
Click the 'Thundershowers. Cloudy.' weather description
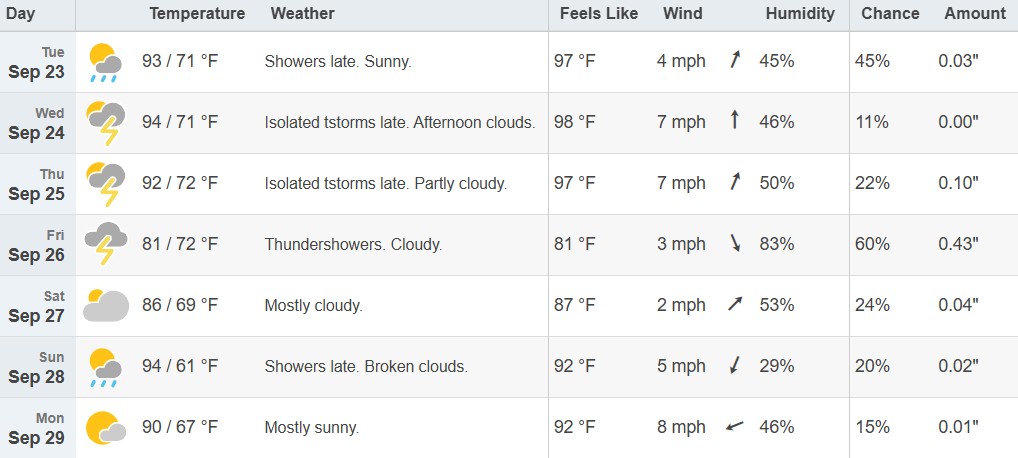pyautogui.click(x=353, y=244)
